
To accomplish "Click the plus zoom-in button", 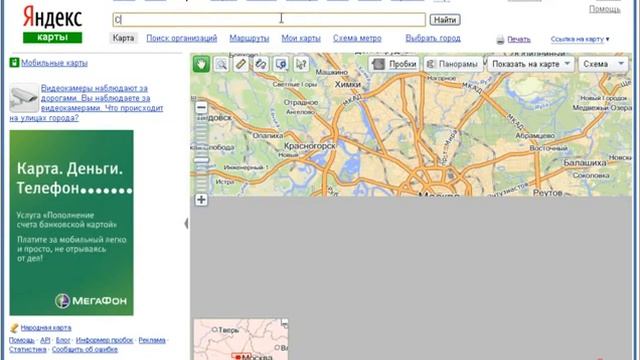I will point(201,200).
